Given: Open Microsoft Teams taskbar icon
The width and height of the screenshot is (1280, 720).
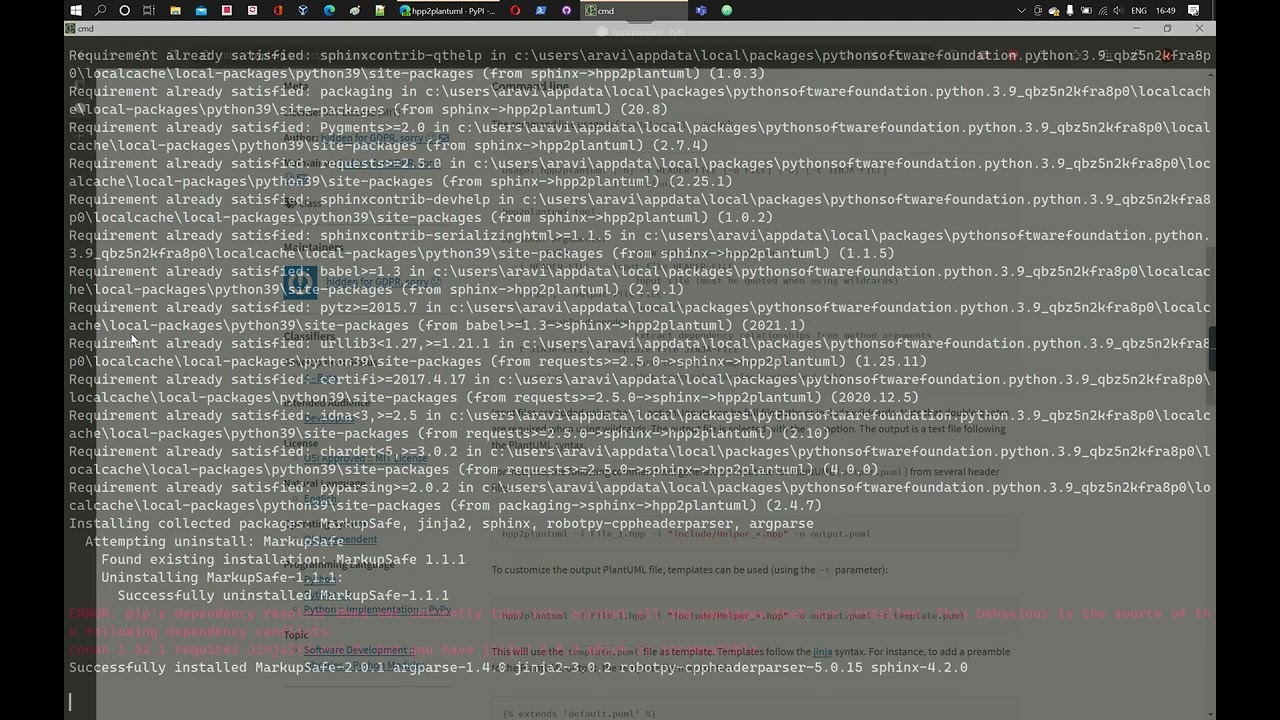Looking at the screenshot, I should 701,10.
